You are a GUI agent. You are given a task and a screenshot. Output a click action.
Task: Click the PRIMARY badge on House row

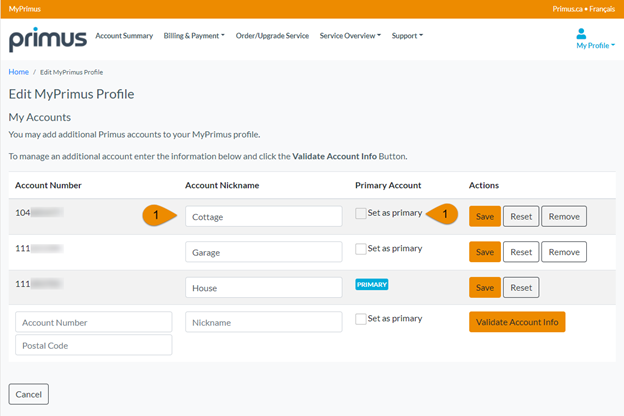(372, 284)
